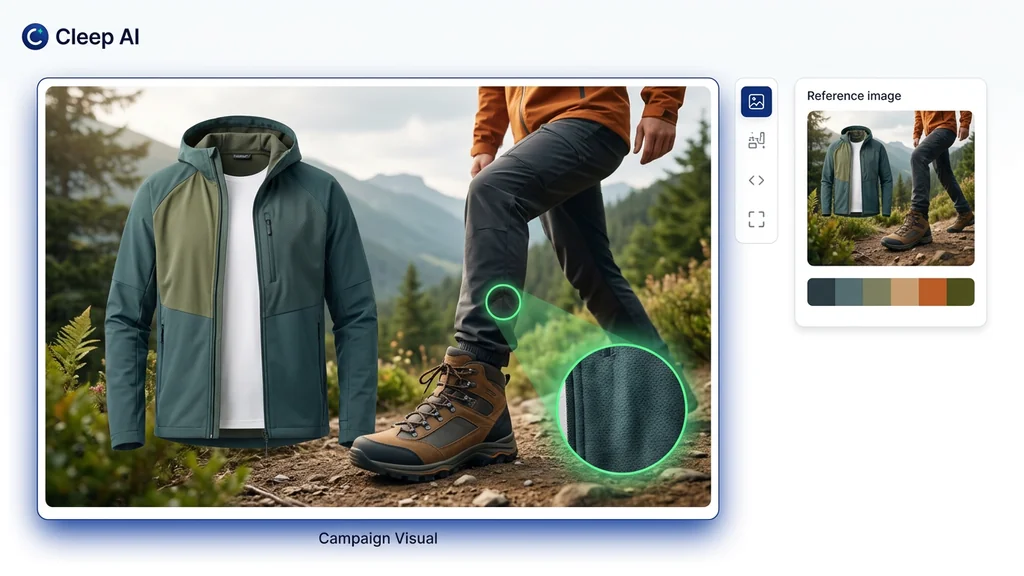Image resolution: width=1024 pixels, height=576 pixels.
Task: Click the "Campaign Visual" caption
Action: coord(378,539)
